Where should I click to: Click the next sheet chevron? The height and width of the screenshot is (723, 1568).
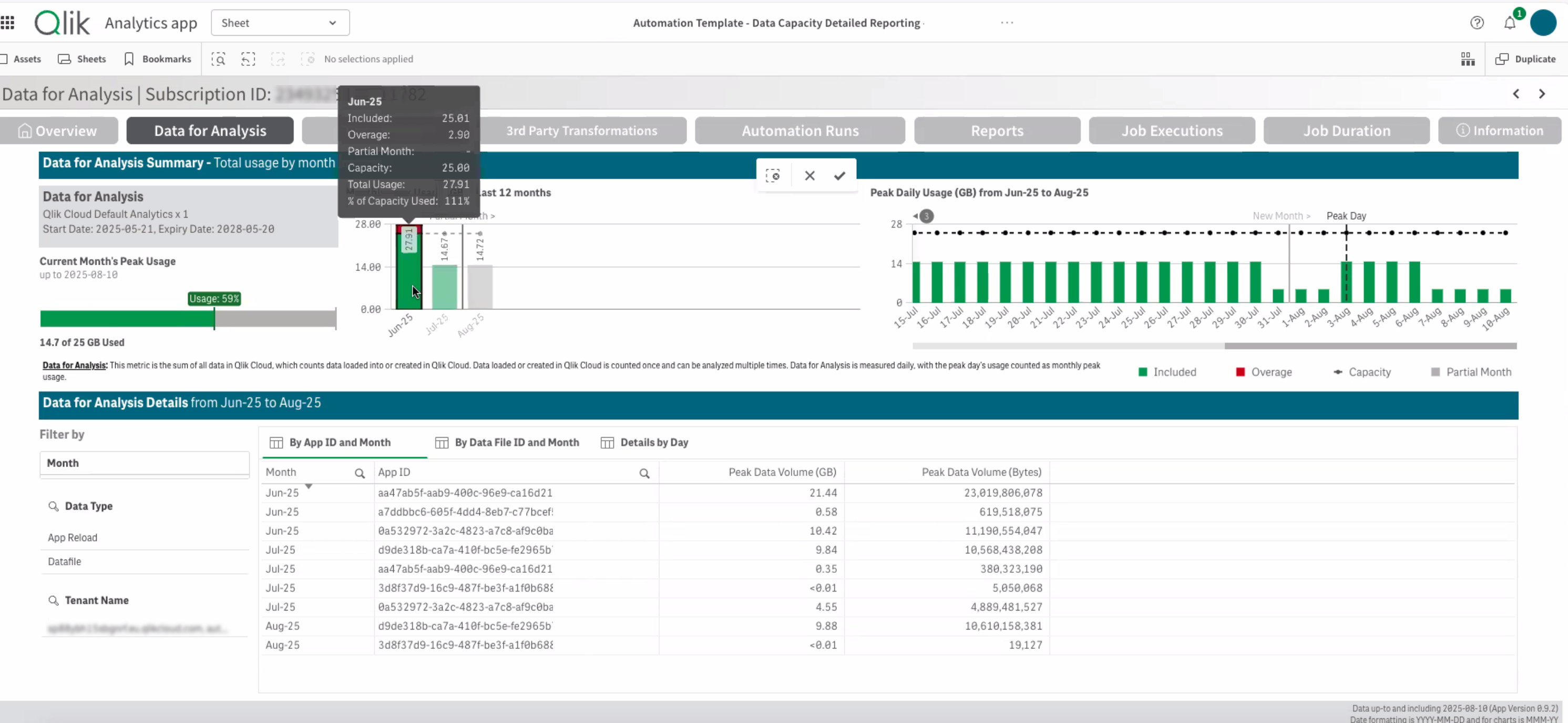(x=1542, y=94)
